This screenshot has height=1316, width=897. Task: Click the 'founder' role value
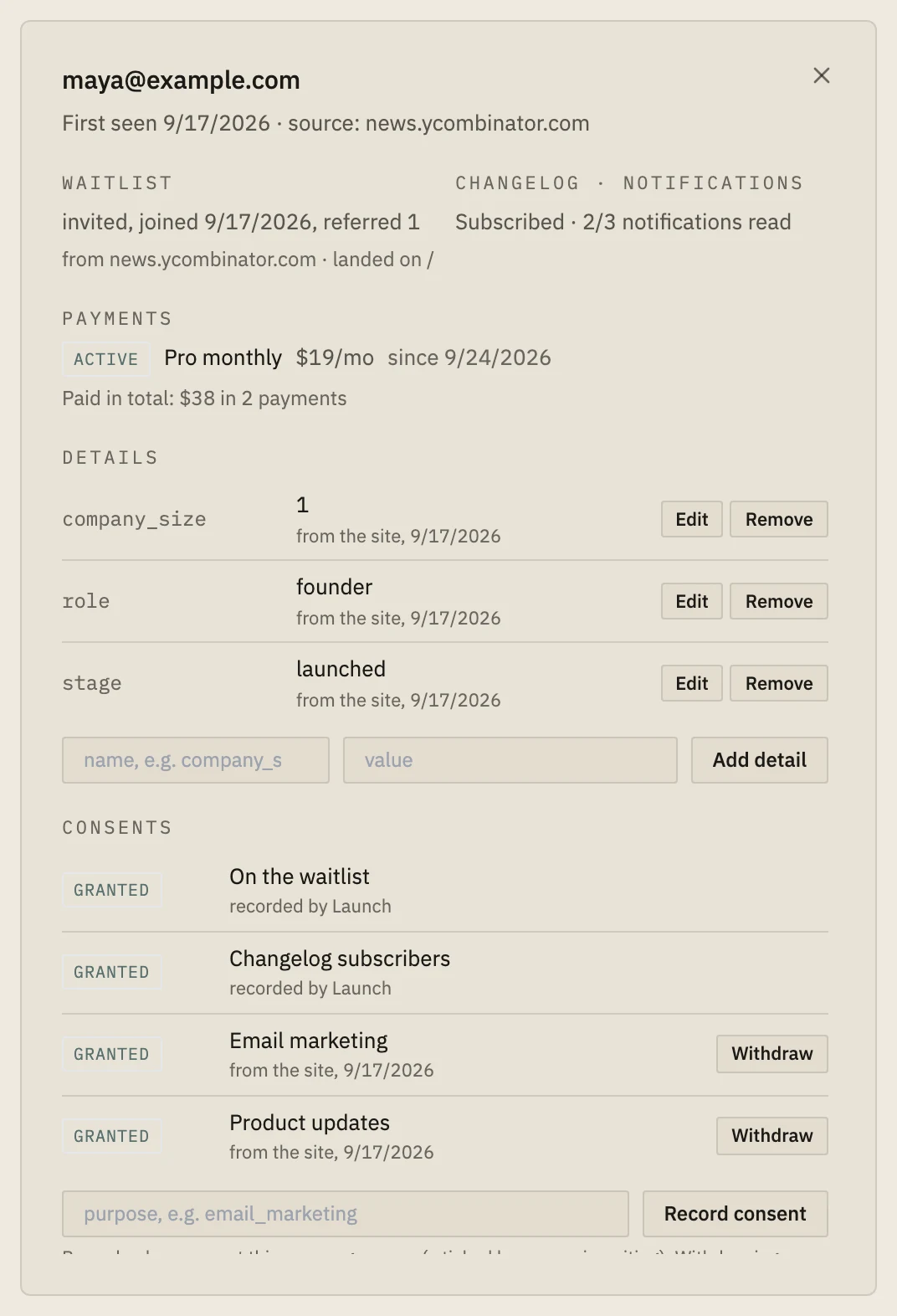[x=334, y=587]
